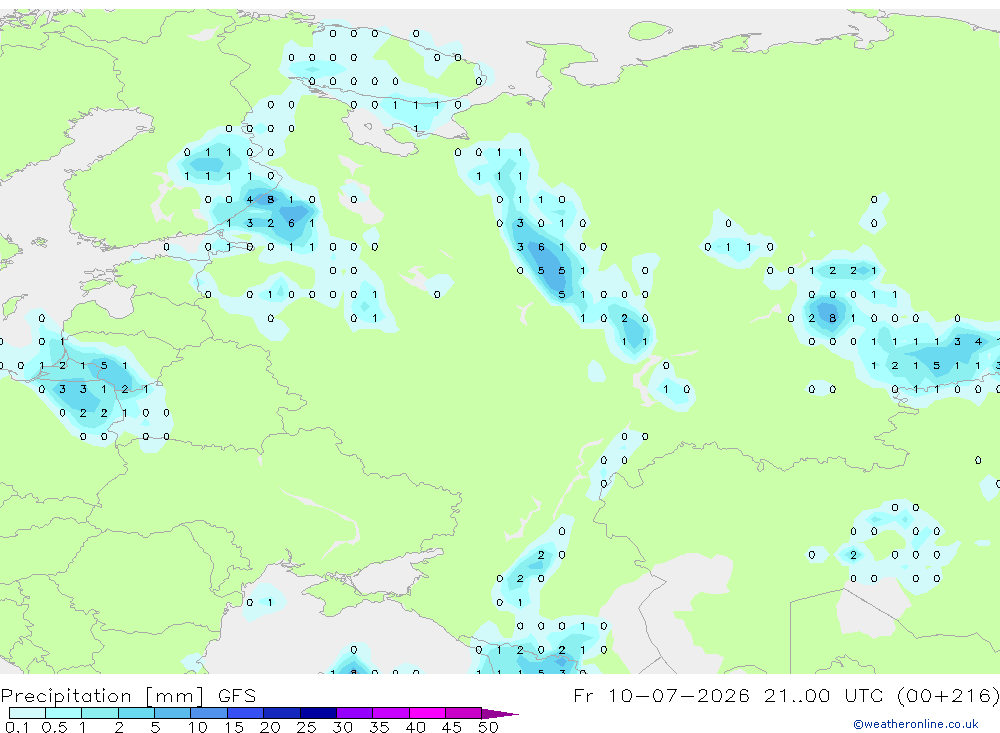The image size is (1000, 733).
Task: Pick the 35–40 mm violet legend swatch
Action: [391, 713]
